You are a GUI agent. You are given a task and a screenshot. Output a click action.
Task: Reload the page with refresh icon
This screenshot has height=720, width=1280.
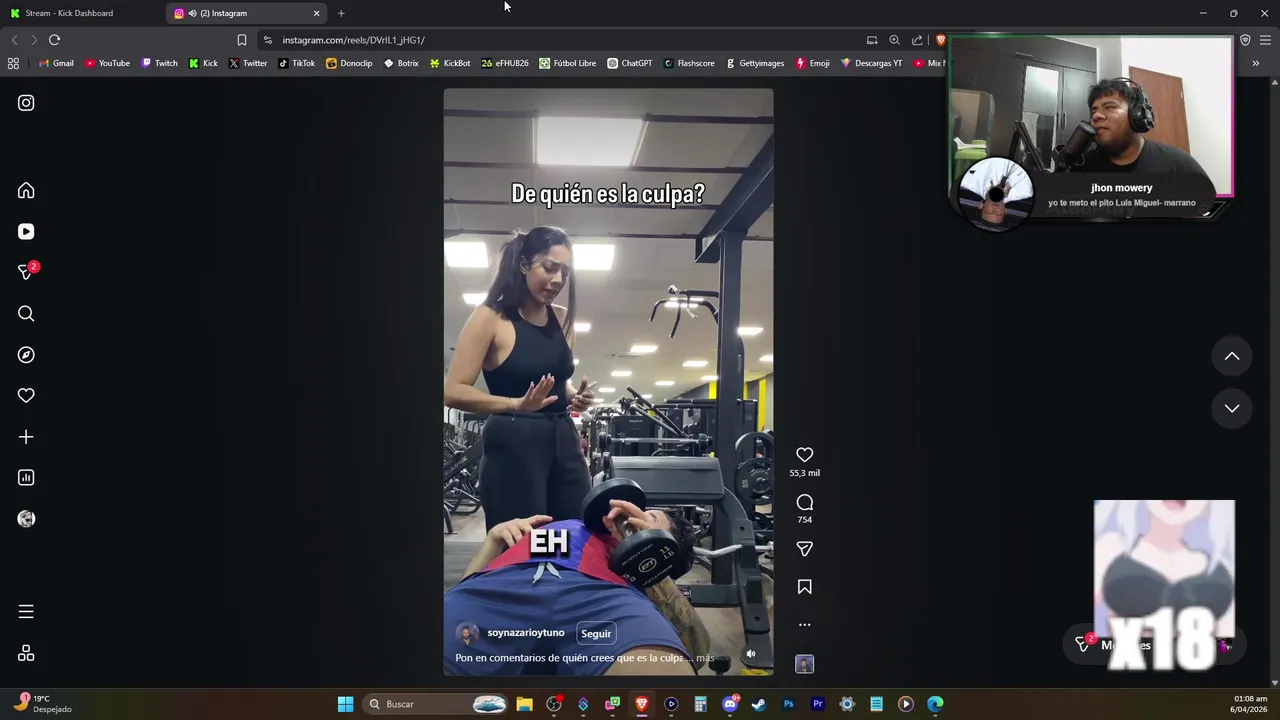[x=54, y=40]
